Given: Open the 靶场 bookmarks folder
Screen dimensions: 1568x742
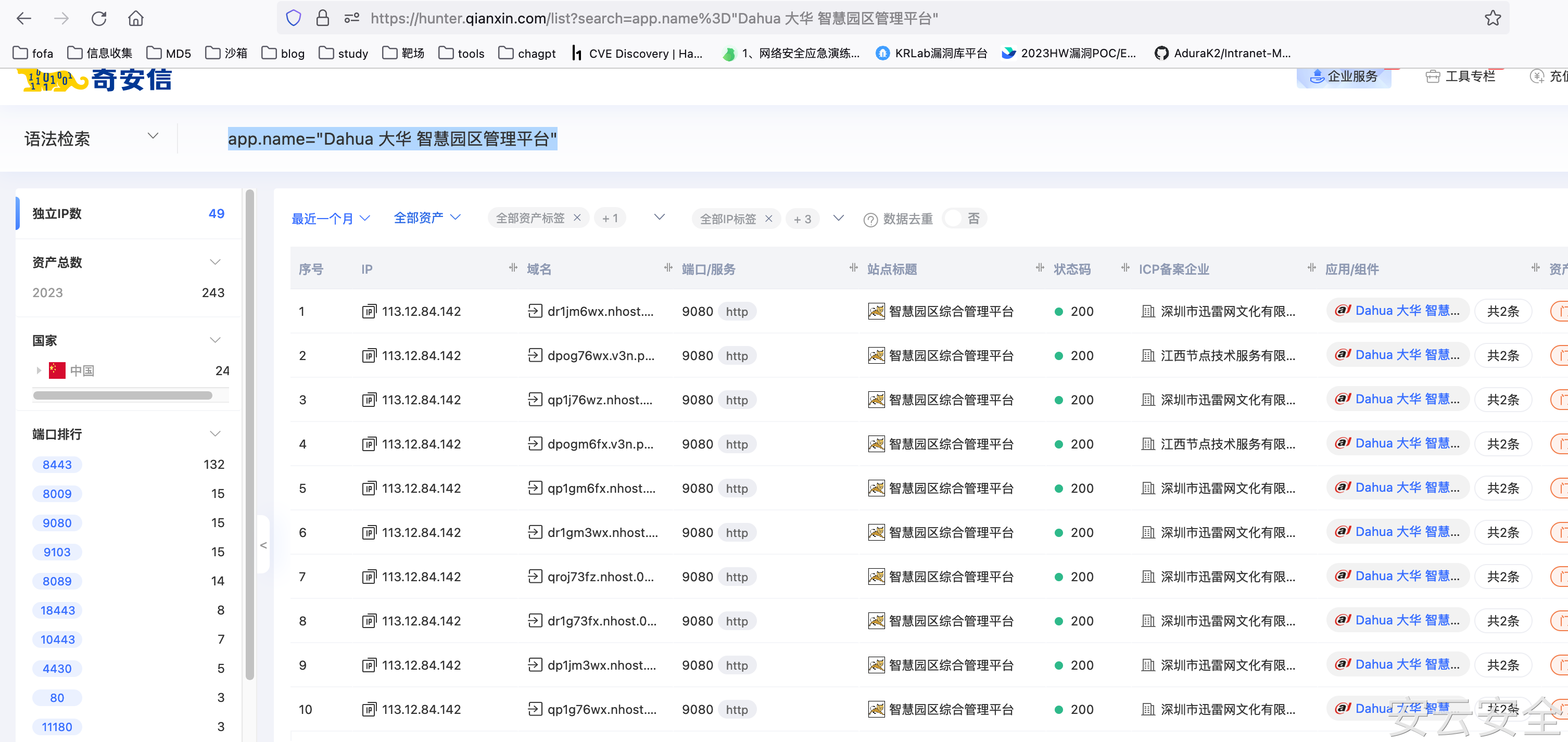Looking at the screenshot, I should click(x=403, y=54).
